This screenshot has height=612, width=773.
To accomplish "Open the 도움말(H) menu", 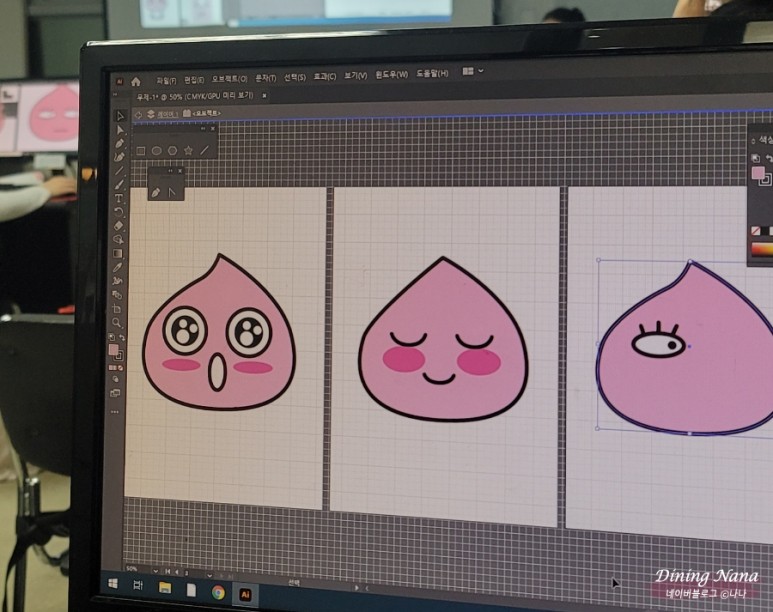I will (x=432, y=73).
